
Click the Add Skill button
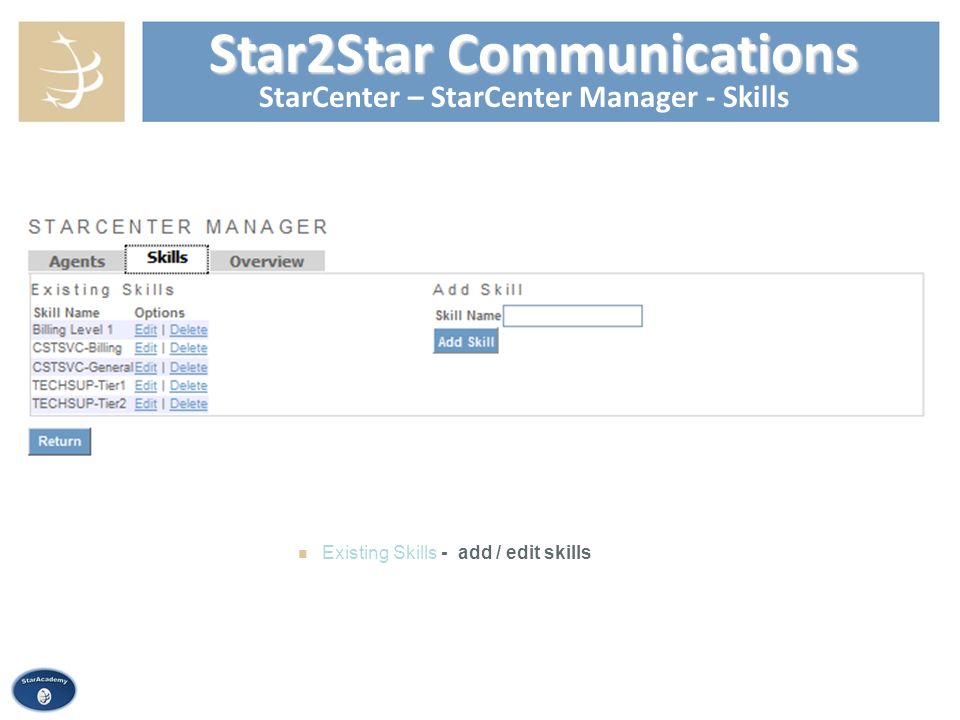pos(466,342)
